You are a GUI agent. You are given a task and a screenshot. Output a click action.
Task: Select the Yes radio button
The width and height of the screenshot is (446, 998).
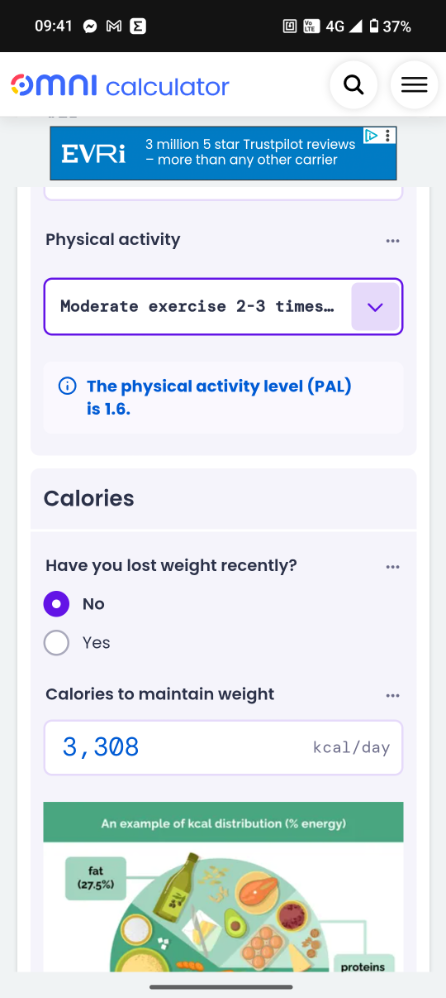pyautogui.click(x=57, y=643)
